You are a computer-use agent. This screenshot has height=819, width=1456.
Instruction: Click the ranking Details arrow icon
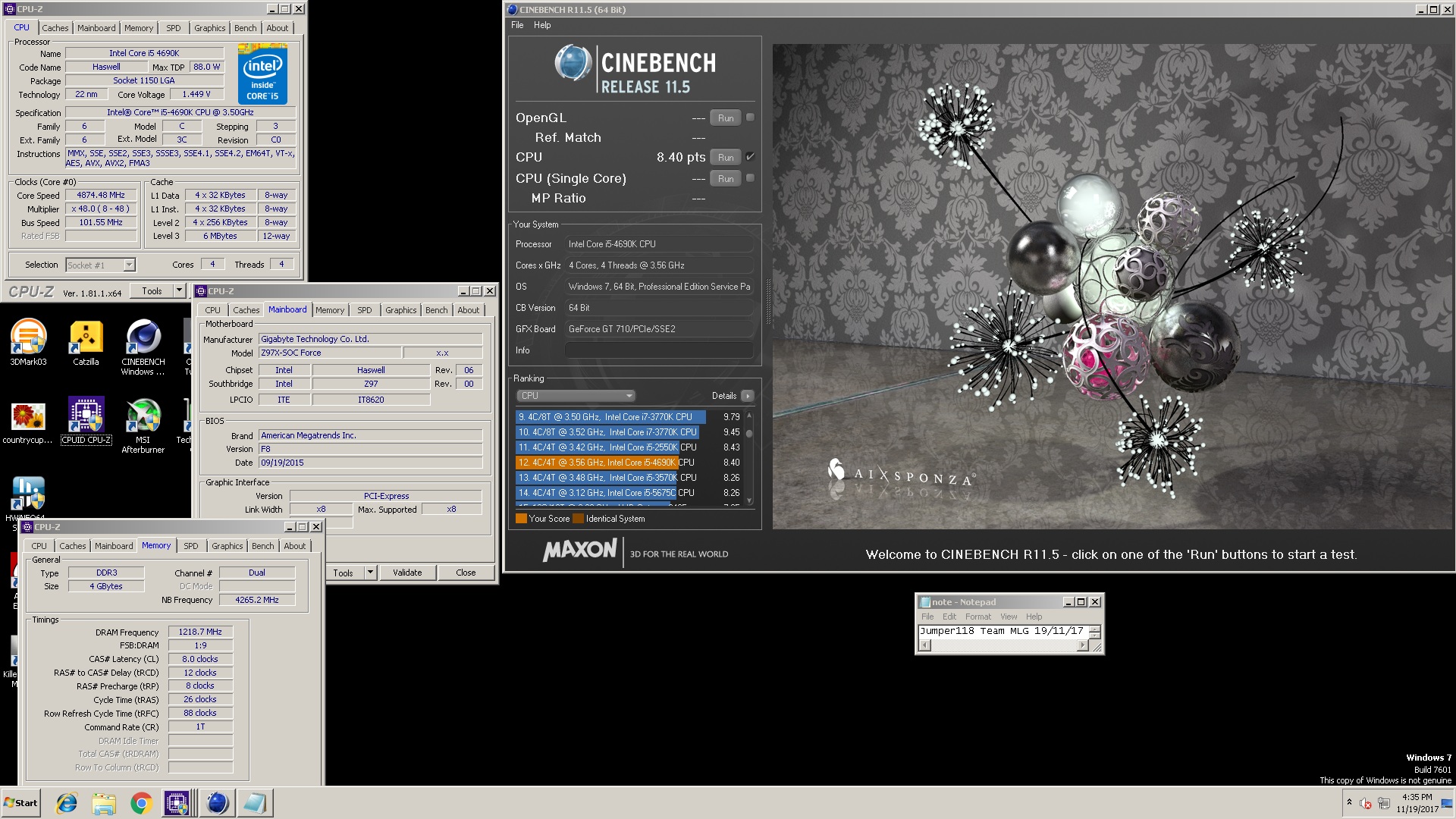[x=748, y=396]
